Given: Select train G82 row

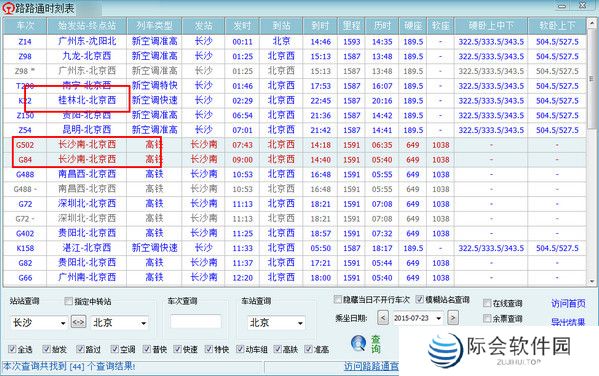Looking at the screenshot, I should coord(294,263).
